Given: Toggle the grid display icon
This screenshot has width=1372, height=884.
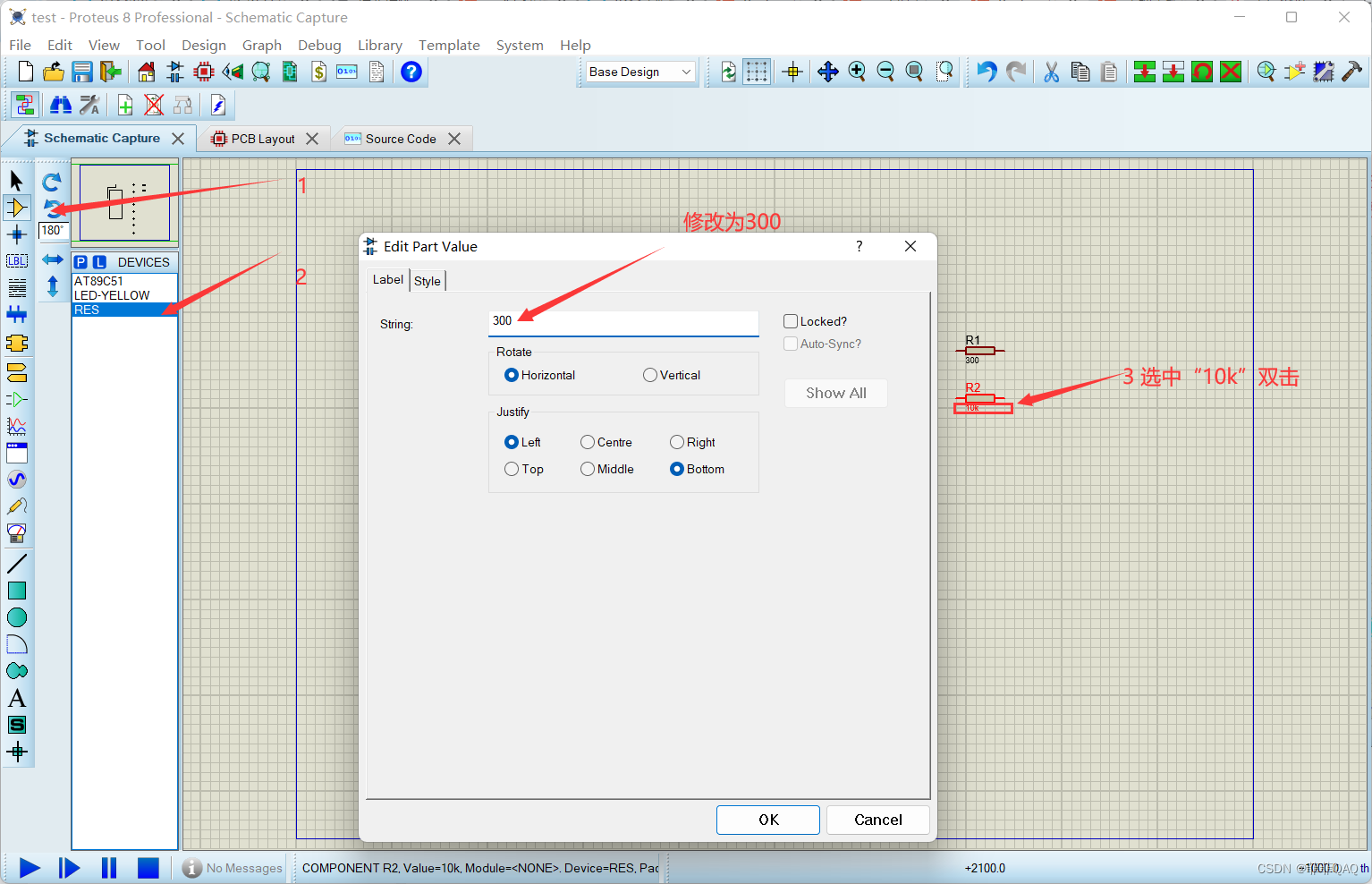Looking at the screenshot, I should 757,72.
